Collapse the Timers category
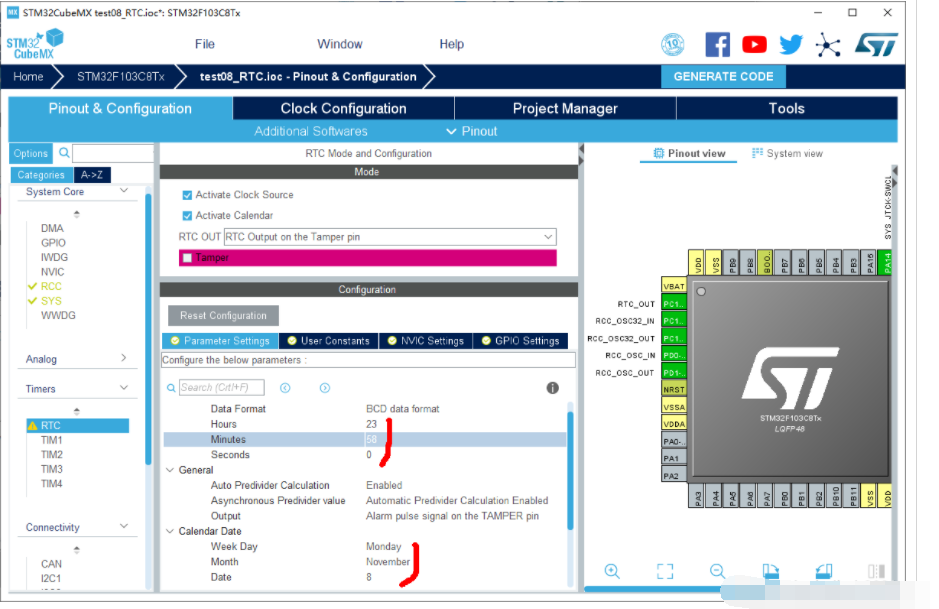The width and height of the screenshot is (939, 609). point(124,388)
